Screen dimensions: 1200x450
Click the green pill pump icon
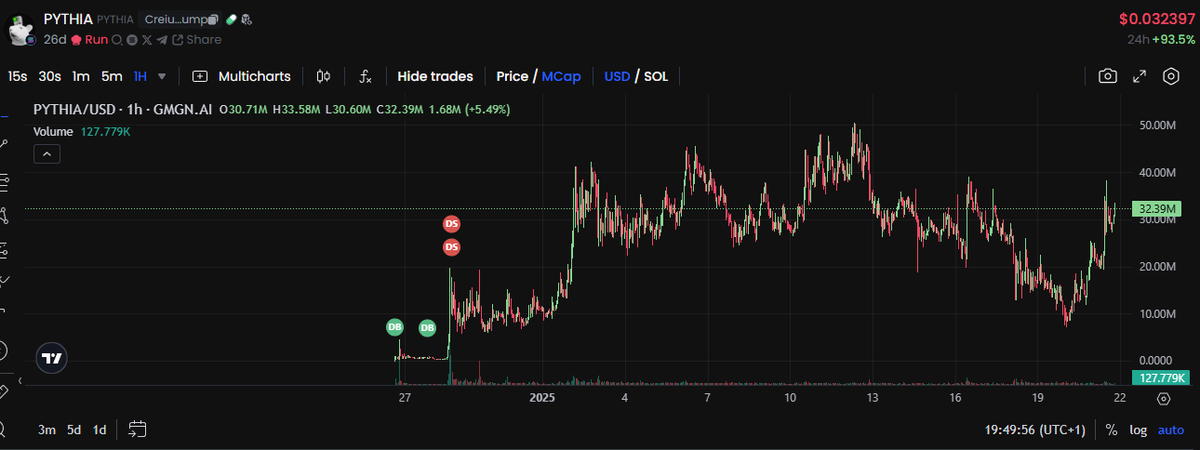pyautogui.click(x=231, y=19)
